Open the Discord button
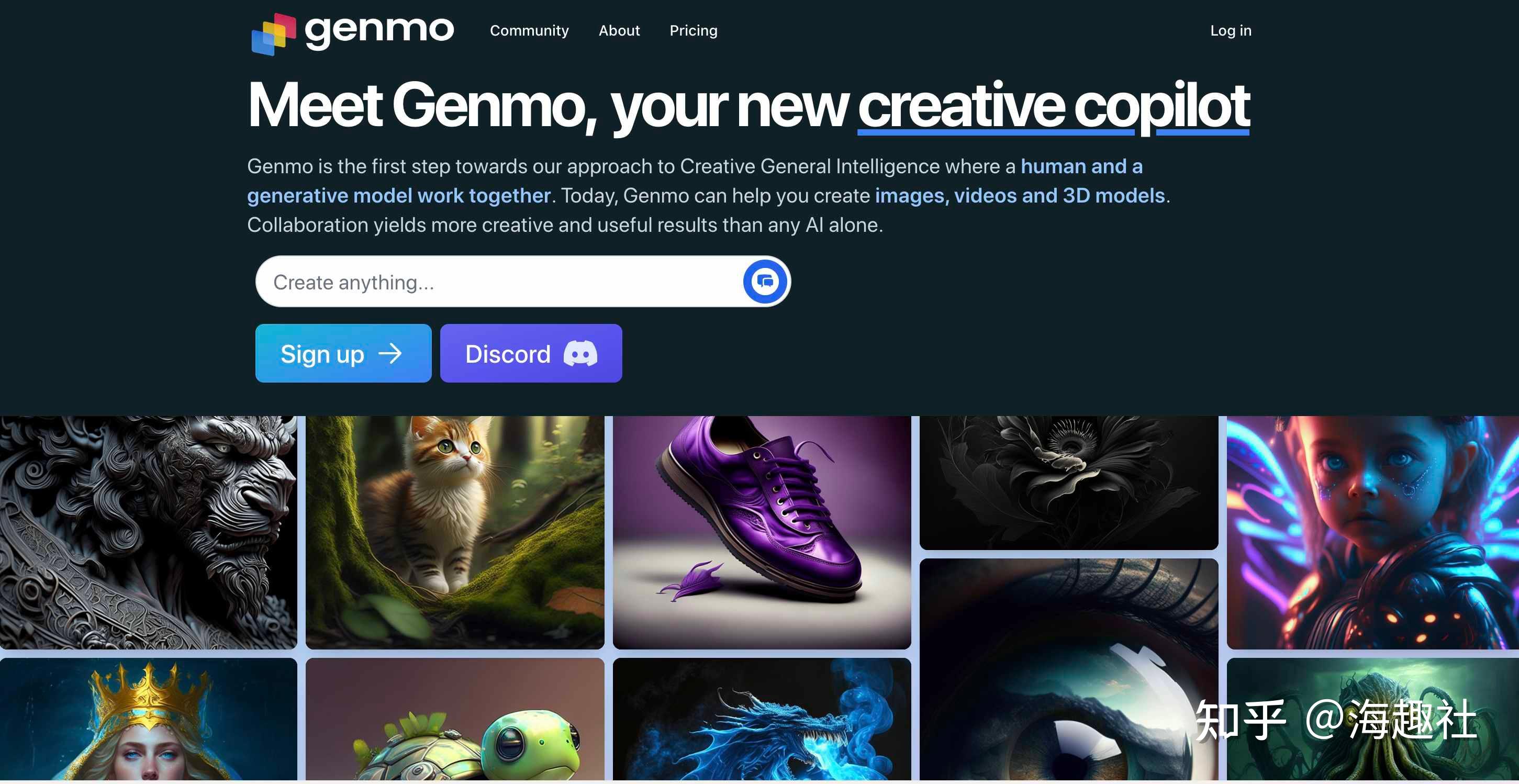Screen dimensions: 1519x784 [x=531, y=353]
